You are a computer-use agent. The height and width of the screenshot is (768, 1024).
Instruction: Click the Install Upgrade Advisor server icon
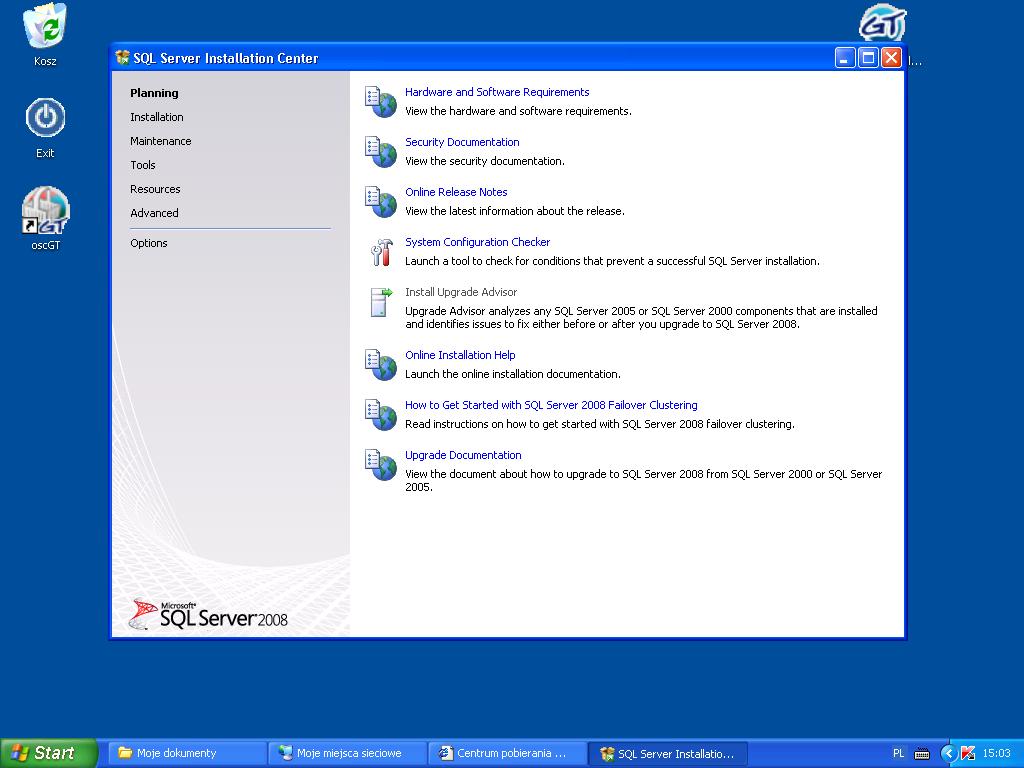381,302
